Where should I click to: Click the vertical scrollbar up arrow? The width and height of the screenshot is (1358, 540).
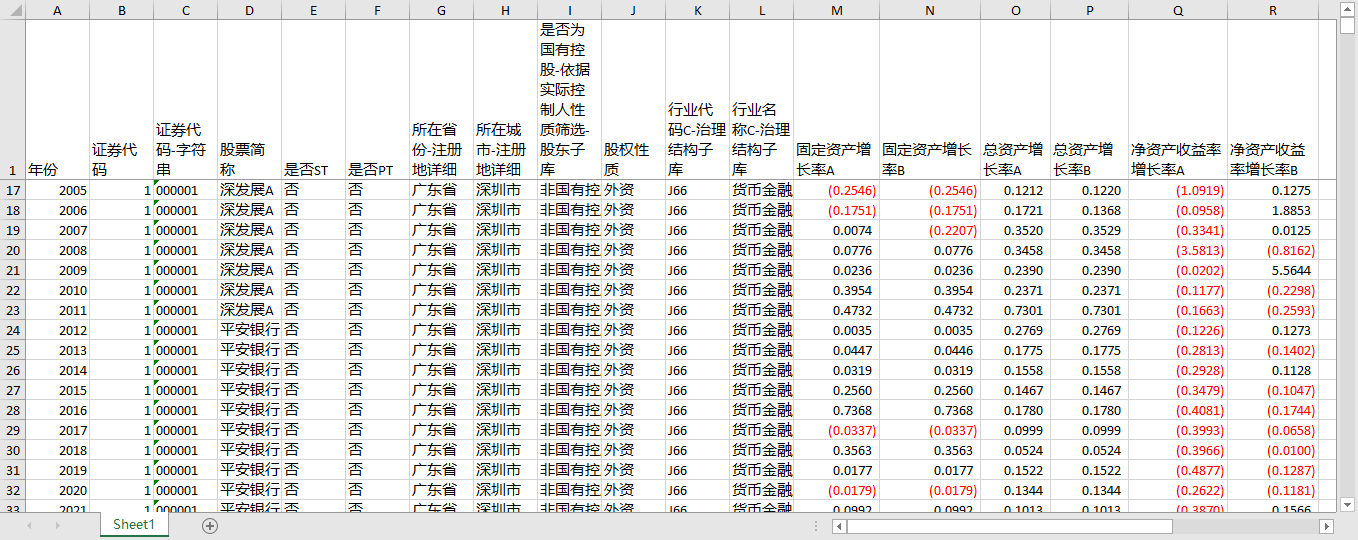1347,9
